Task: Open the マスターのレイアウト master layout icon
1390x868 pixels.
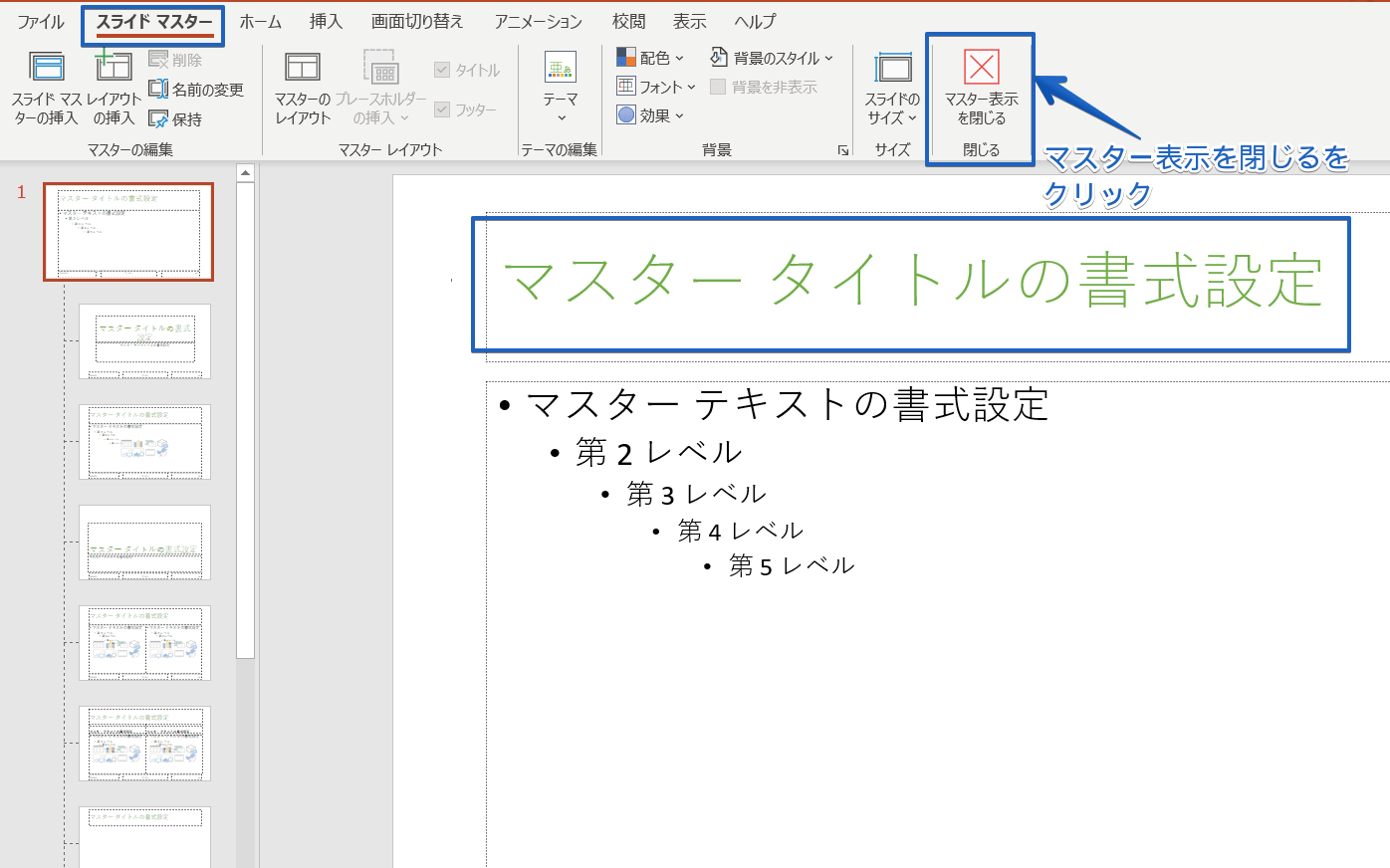Action: (x=303, y=67)
